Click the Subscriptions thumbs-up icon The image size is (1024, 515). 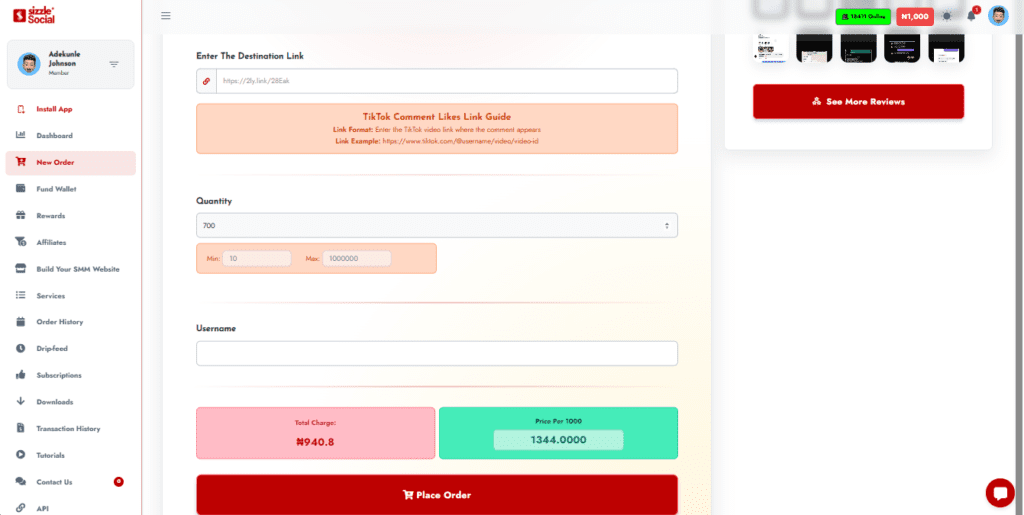point(21,375)
